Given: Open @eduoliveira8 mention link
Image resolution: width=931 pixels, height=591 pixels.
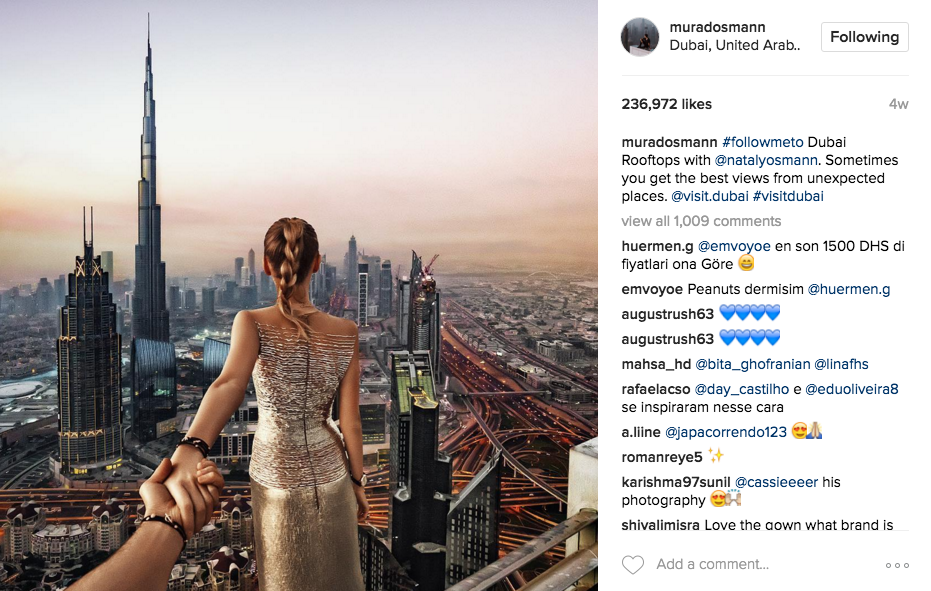Looking at the screenshot, I should pyautogui.click(x=851, y=390).
